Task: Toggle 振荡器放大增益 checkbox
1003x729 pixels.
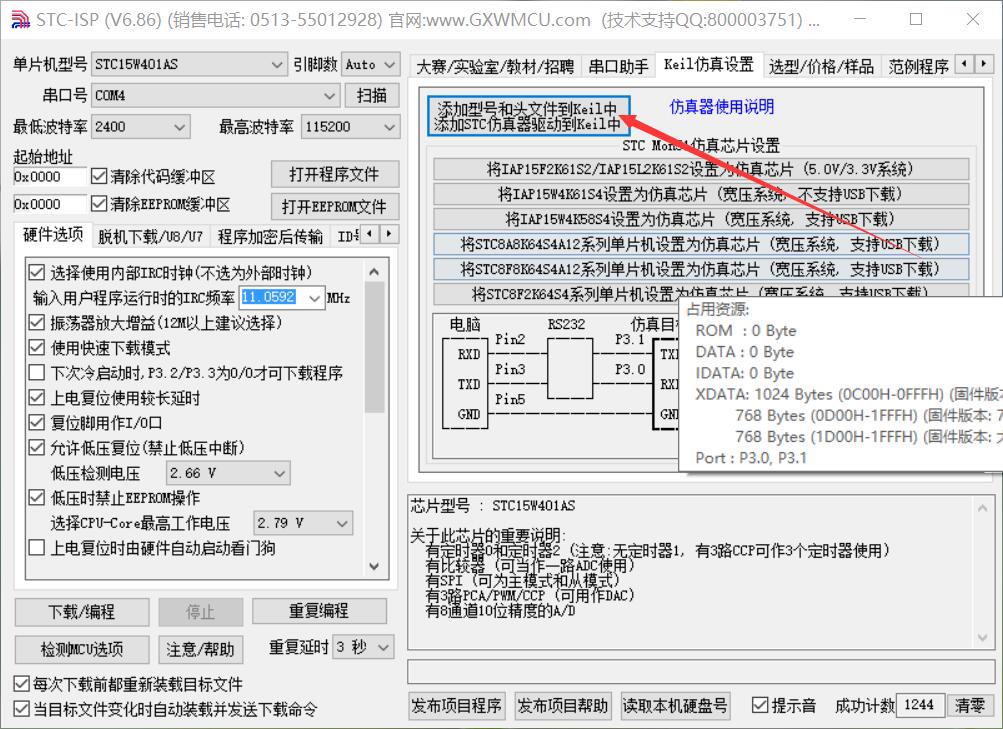Action: [36, 322]
